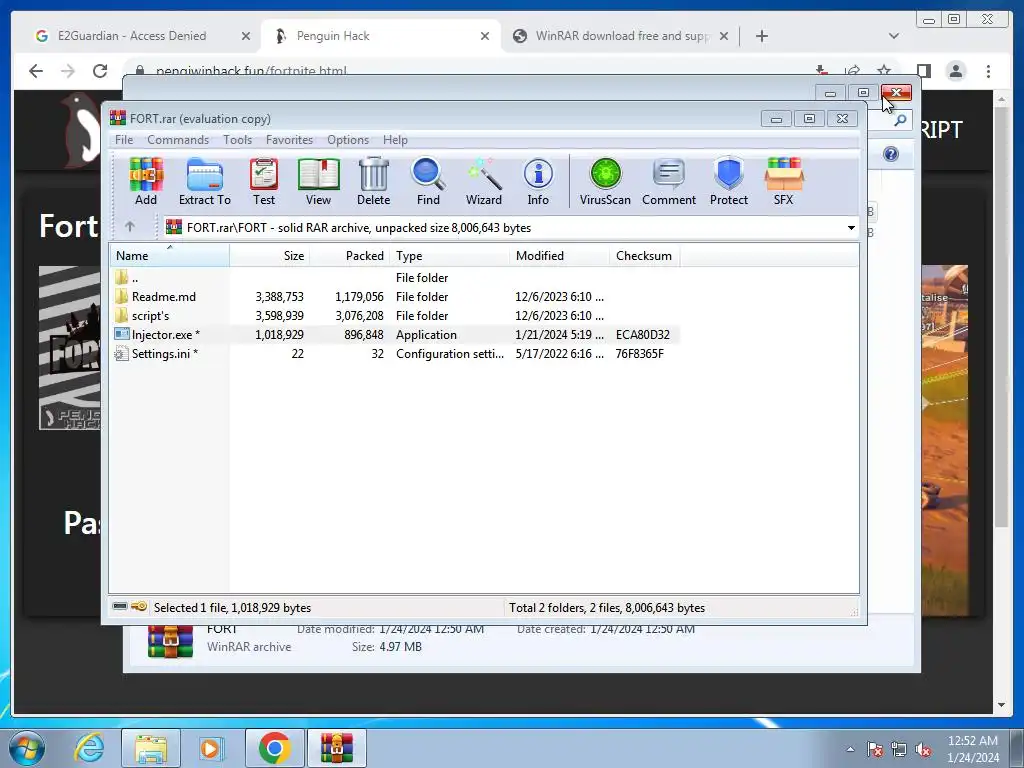Open the Commands menu

[178, 140]
